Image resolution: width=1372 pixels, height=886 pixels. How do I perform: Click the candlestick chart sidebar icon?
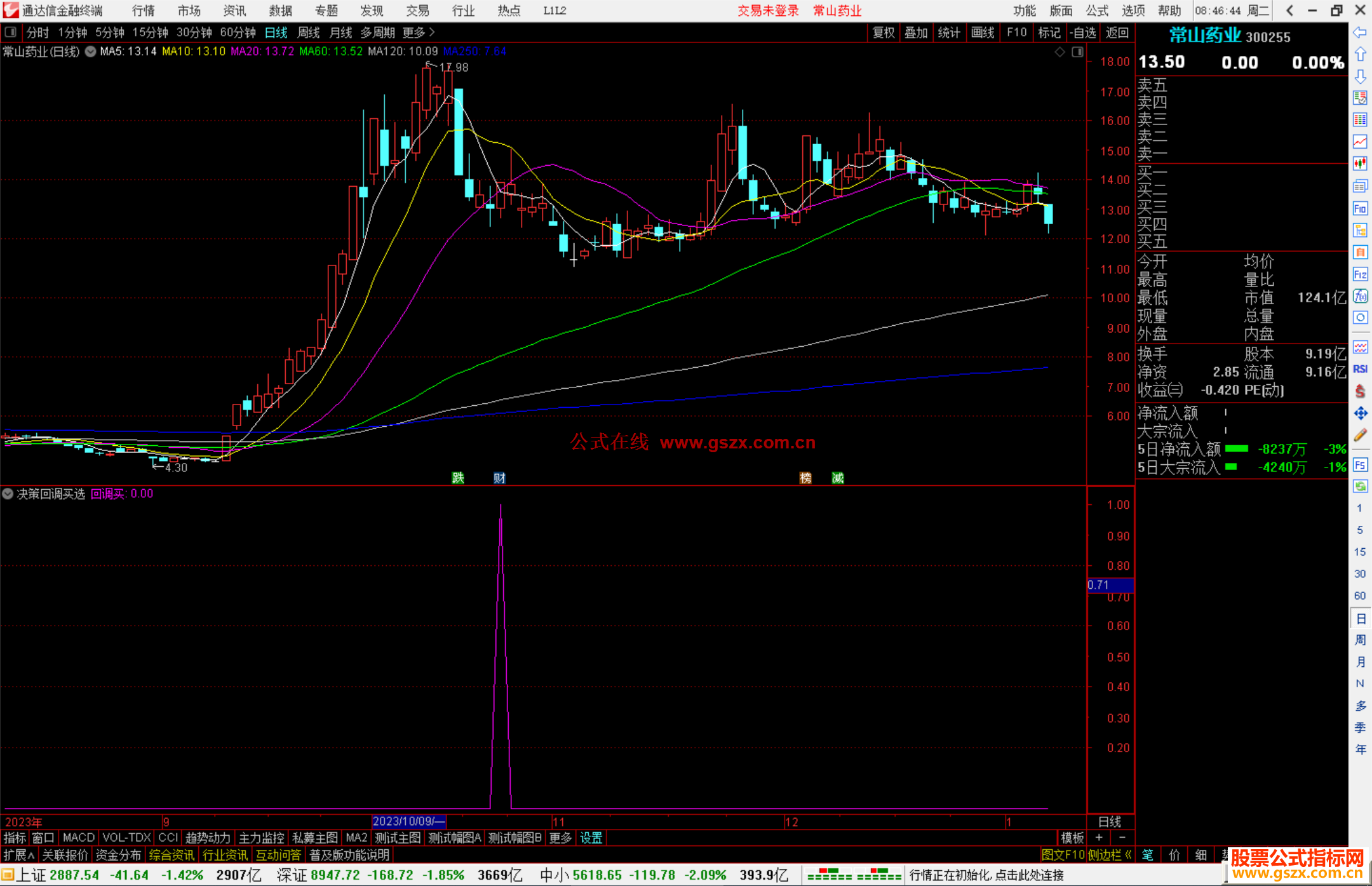[1360, 164]
